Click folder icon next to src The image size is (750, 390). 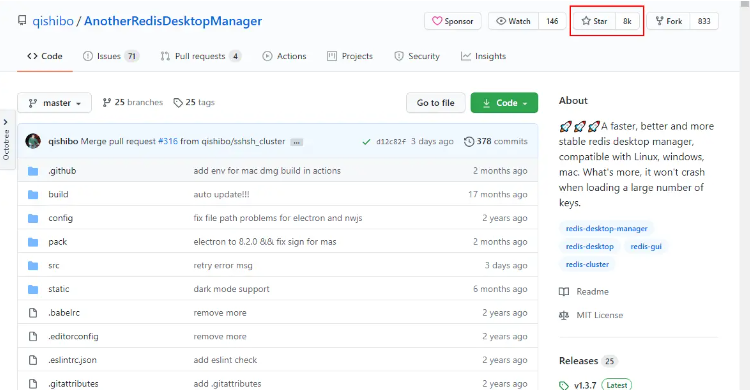(x=33, y=266)
